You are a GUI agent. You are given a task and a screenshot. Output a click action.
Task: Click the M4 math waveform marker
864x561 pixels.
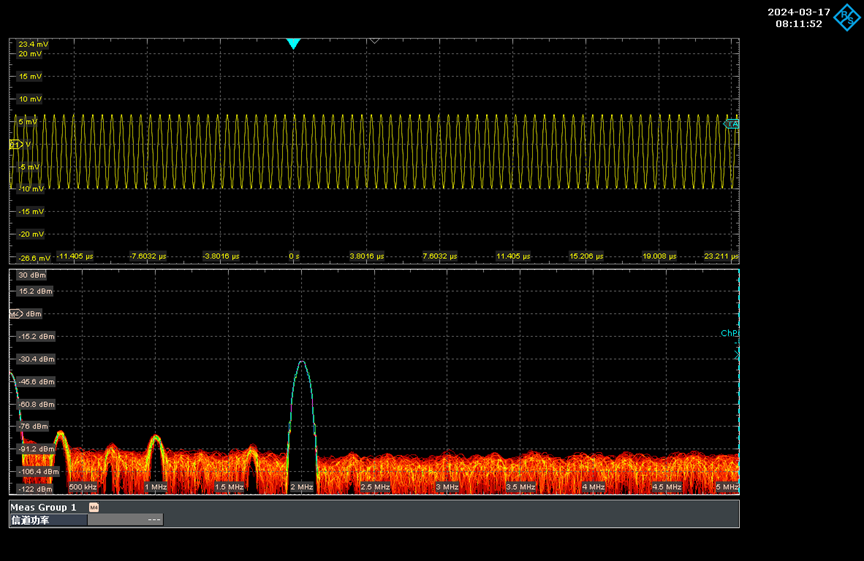tap(16, 314)
